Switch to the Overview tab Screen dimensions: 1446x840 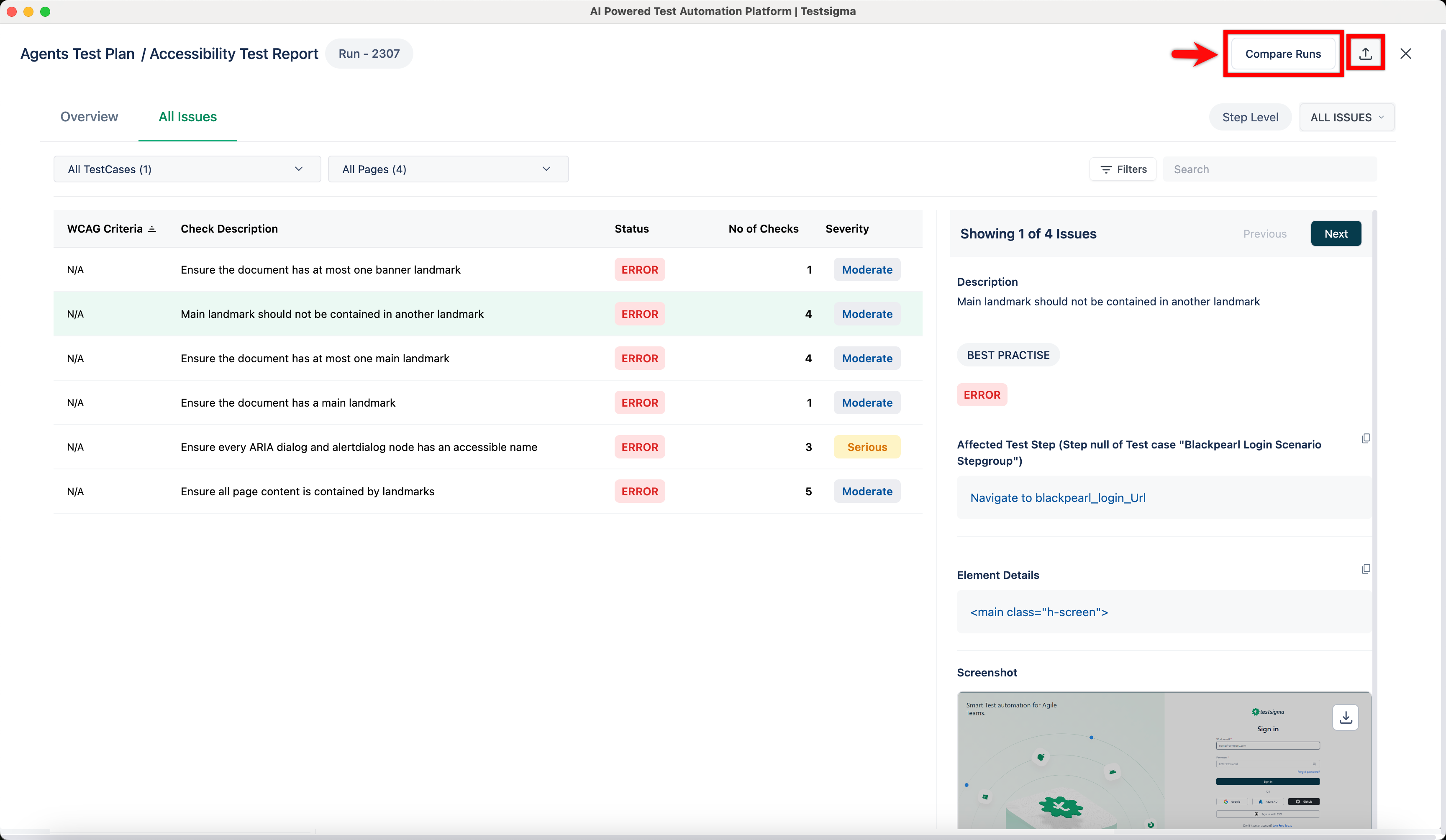(89, 116)
